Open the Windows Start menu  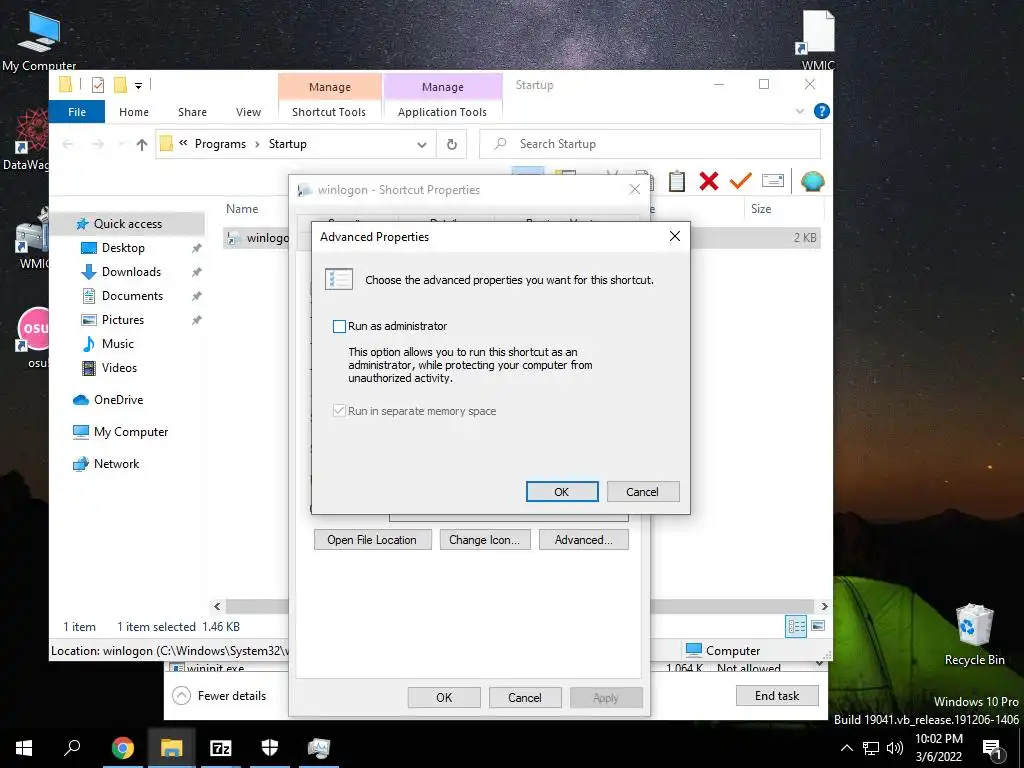click(24, 748)
